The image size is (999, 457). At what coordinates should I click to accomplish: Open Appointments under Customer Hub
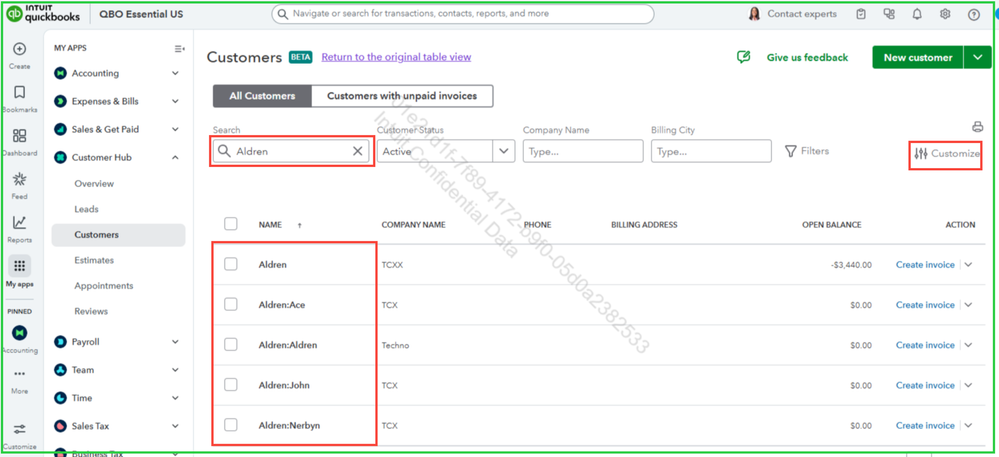pyautogui.click(x=104, y=286)
